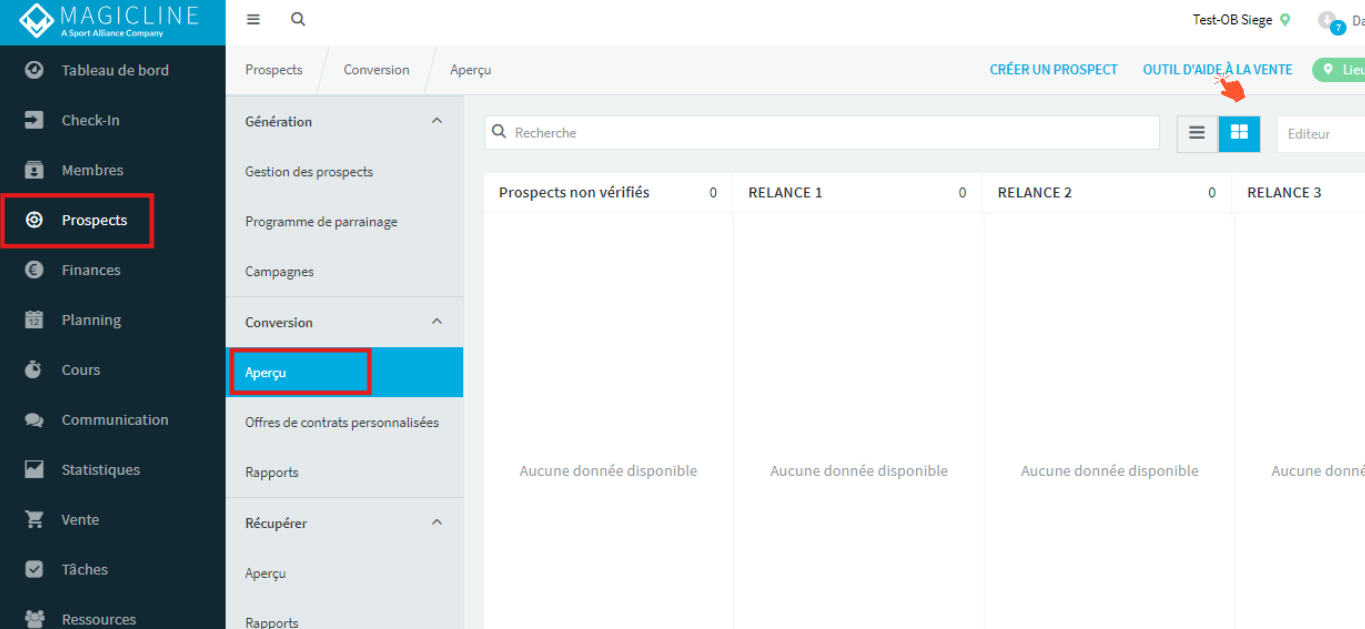Image resolution: width=1365 pixels, height=629 pixels.
Task: Click the Cours stopwatch icon
Action: pos(34,370)
